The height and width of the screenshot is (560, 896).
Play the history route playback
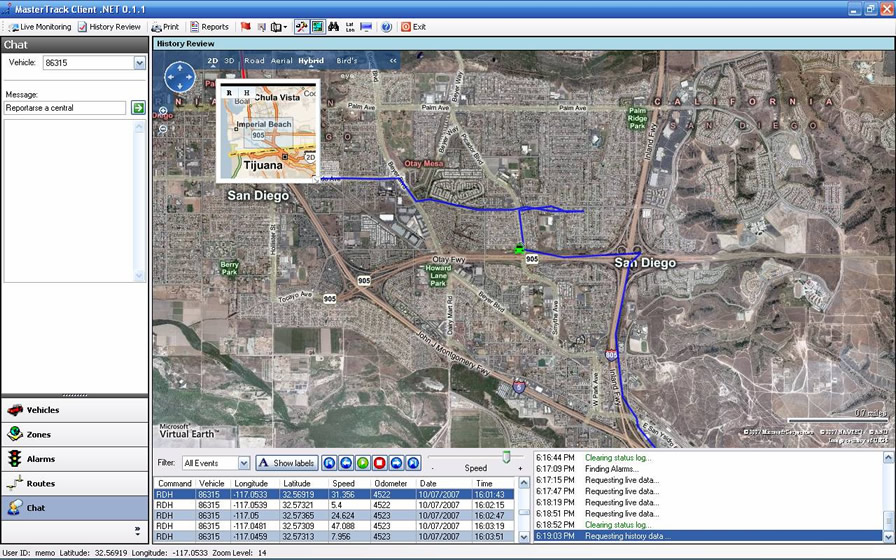pyautogui.click(x=362, y=463)
